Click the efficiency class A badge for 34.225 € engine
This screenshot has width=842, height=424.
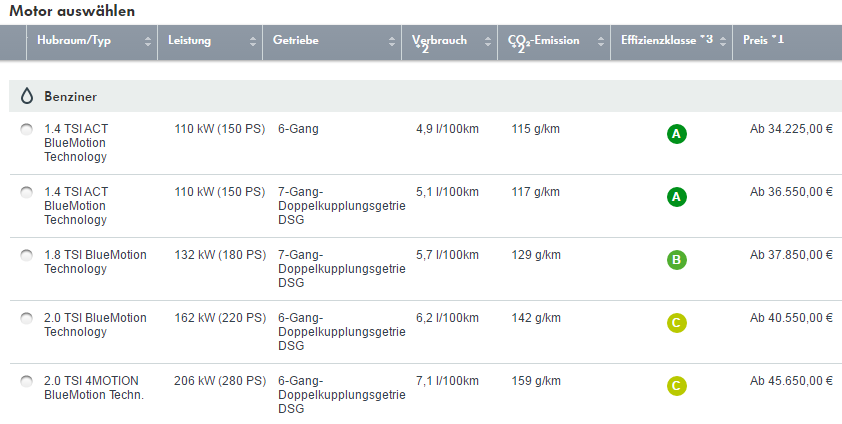(x=677, y=134)
